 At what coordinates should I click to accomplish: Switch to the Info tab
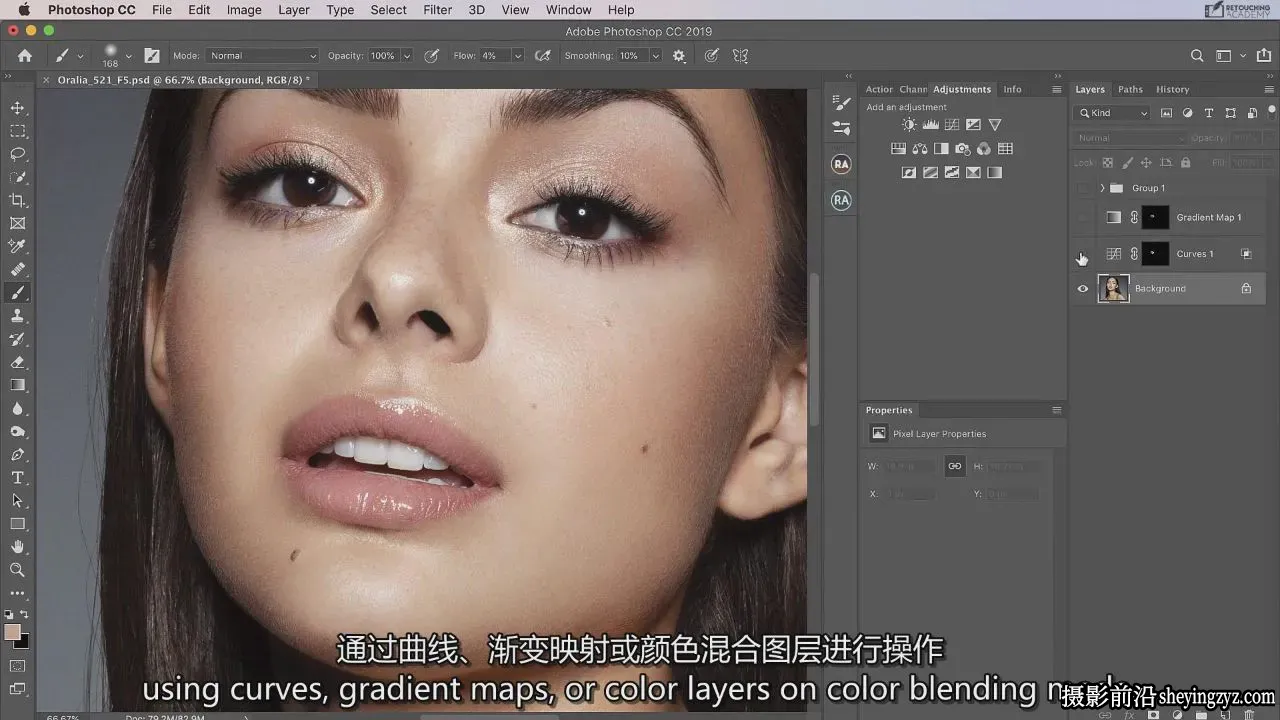click(1012, 89)
